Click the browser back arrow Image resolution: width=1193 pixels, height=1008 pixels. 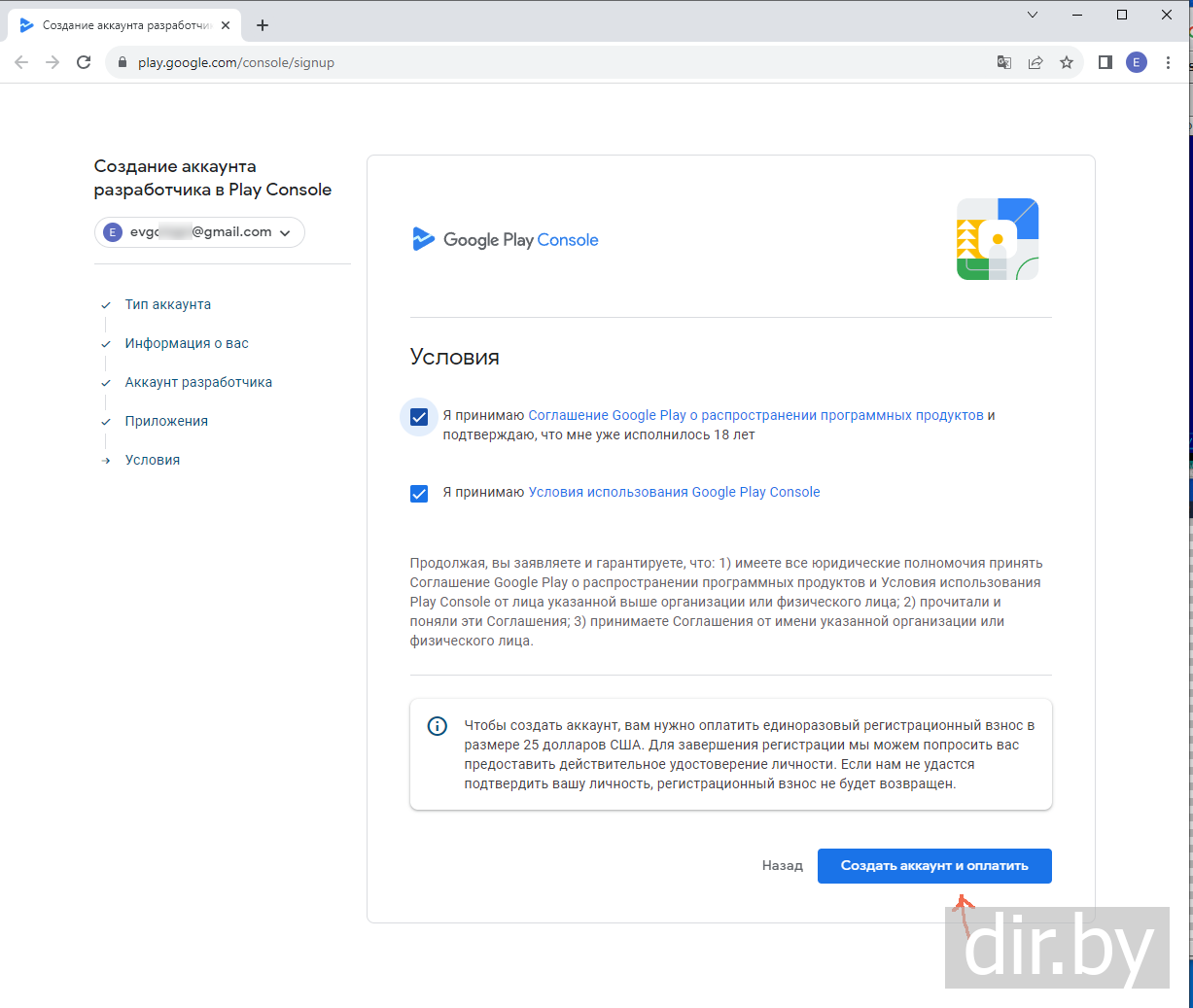click(x=21, y=62)
